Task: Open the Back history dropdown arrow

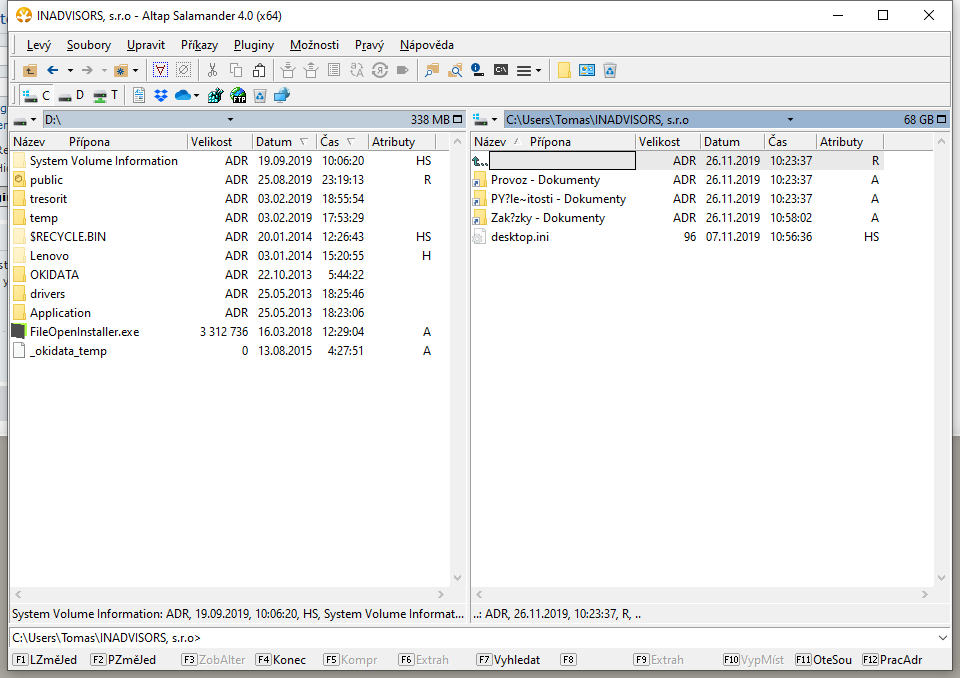Action: [70, 70]
